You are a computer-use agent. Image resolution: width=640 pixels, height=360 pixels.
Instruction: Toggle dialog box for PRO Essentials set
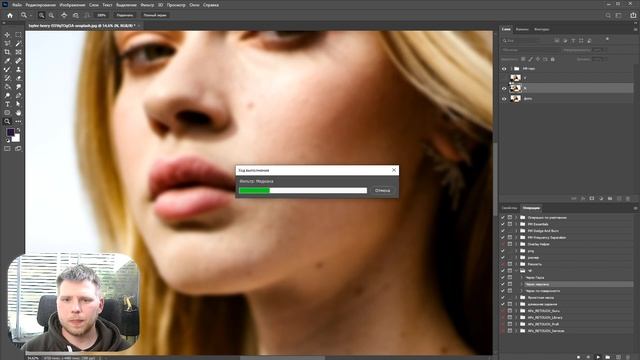pyautogui.click(x=510, y=224)
